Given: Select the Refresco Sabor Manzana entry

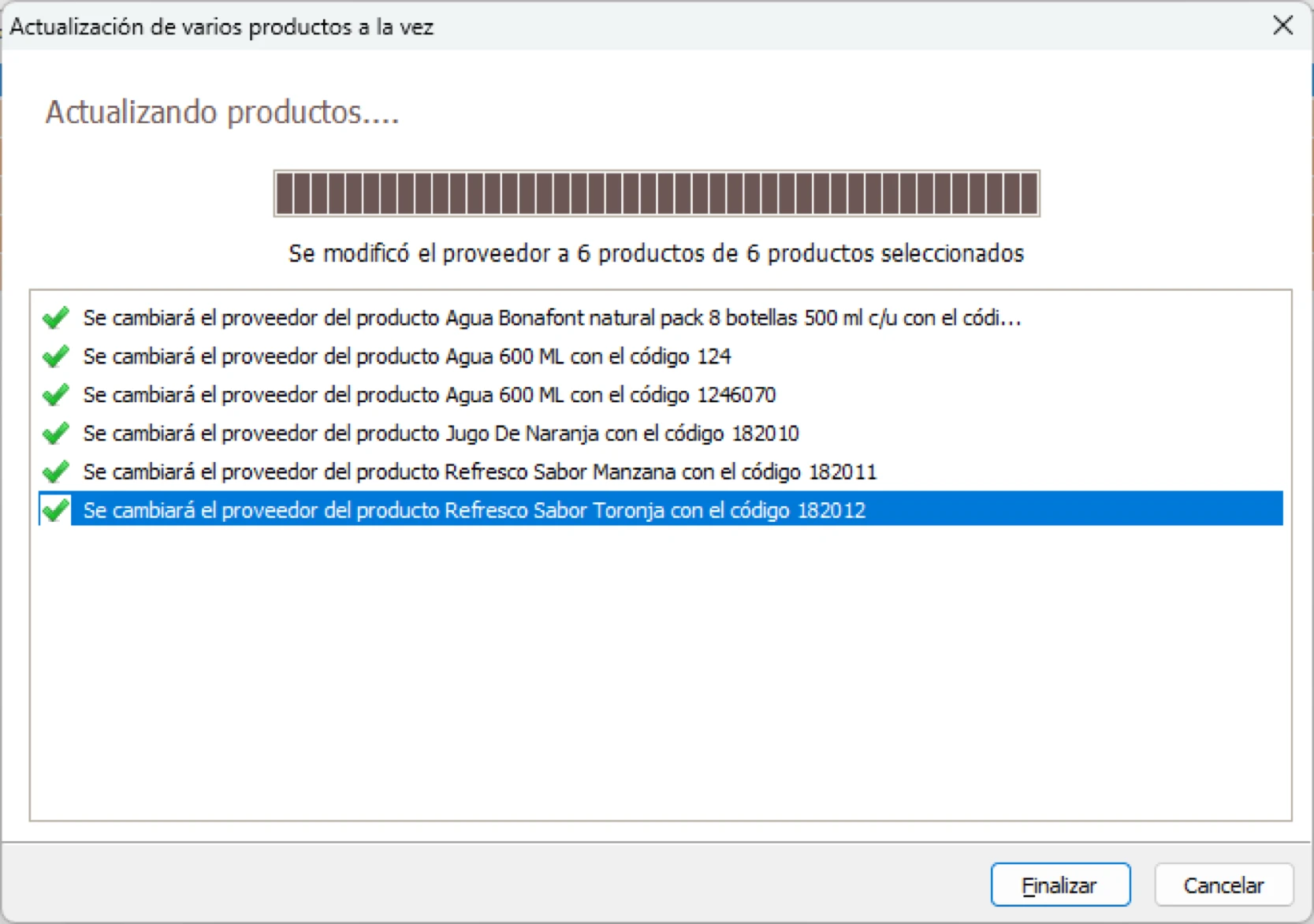Looking at the screenshot, I should (x=479, y=471).
